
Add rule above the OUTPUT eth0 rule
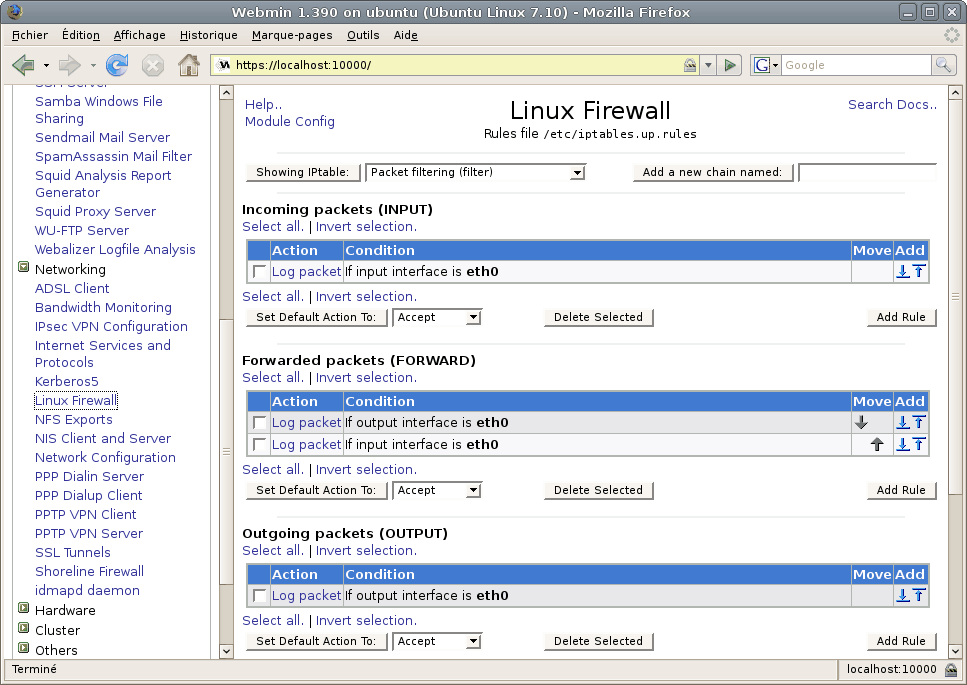(919, 595)
